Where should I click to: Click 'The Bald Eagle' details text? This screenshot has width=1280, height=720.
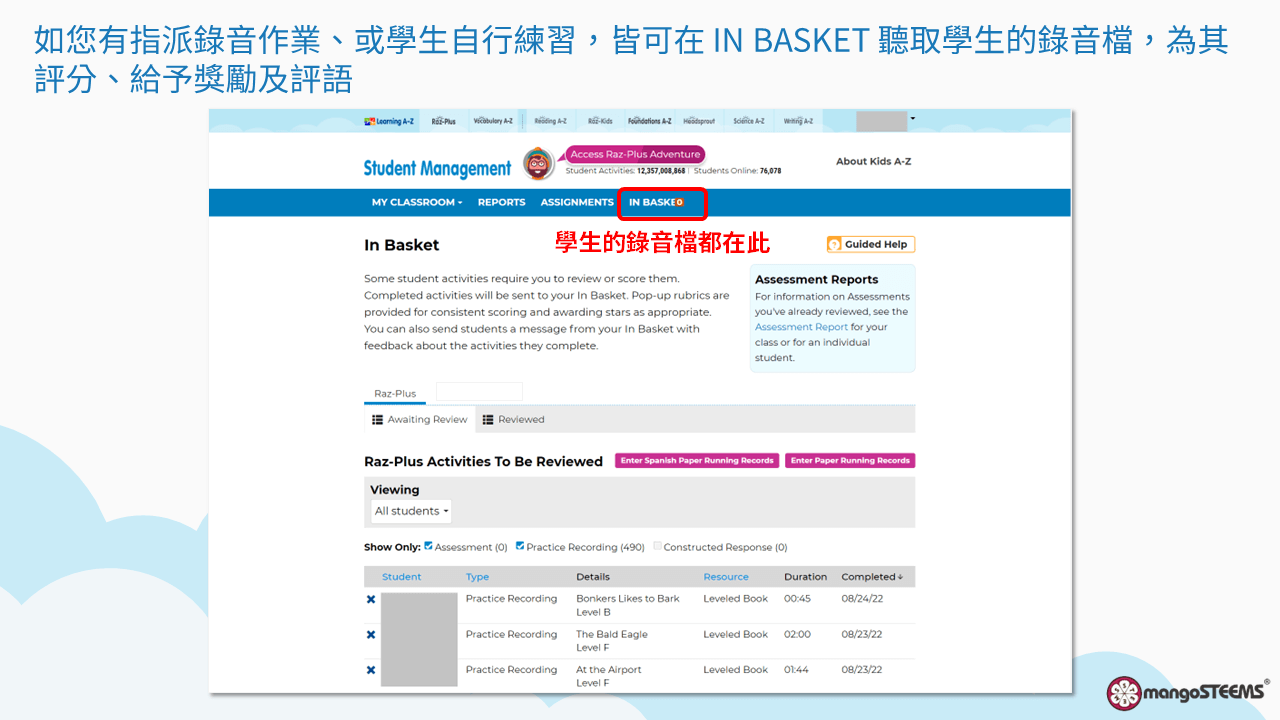click(612, 634)
